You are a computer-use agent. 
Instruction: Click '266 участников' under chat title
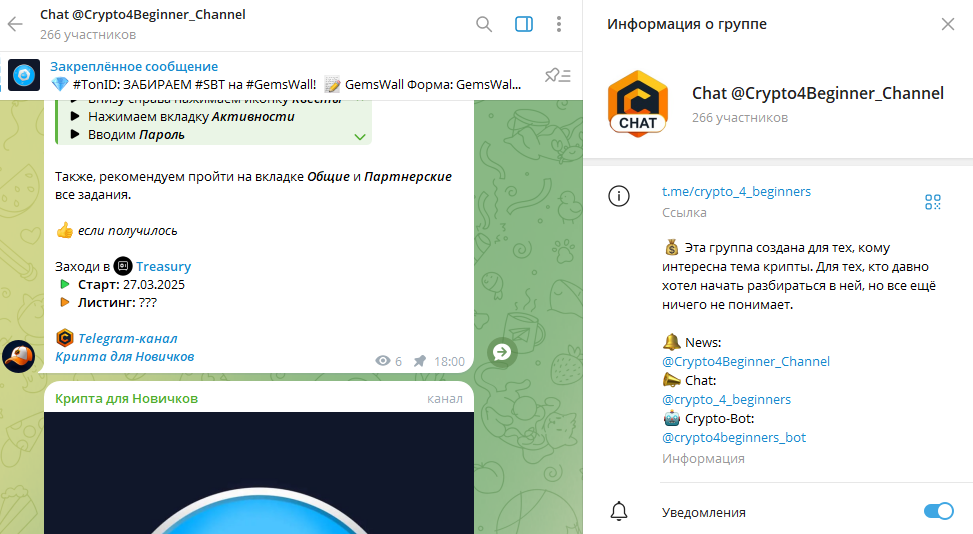click(x=88, y=35)
